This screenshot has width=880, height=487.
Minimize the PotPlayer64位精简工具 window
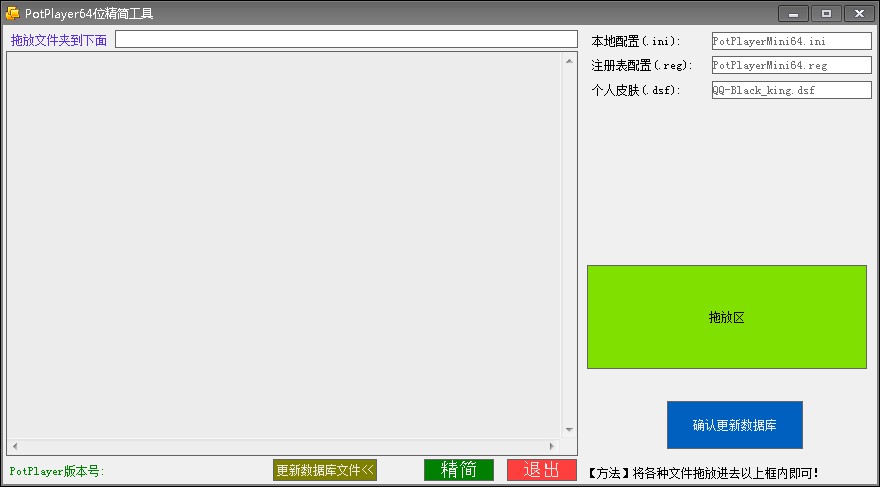[793, 13]
